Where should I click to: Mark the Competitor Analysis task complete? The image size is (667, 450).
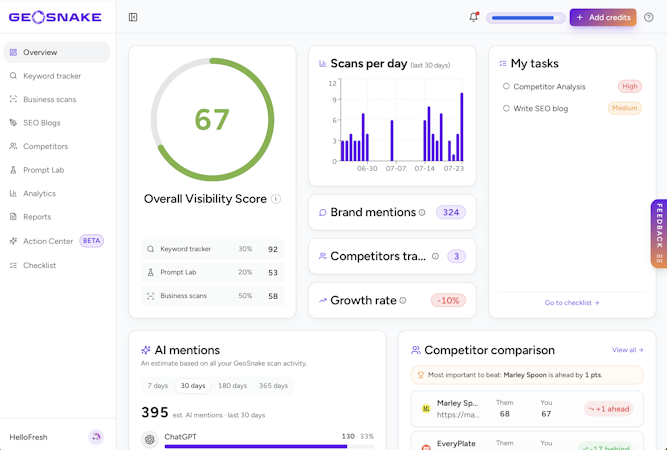[x=506, y=86]
